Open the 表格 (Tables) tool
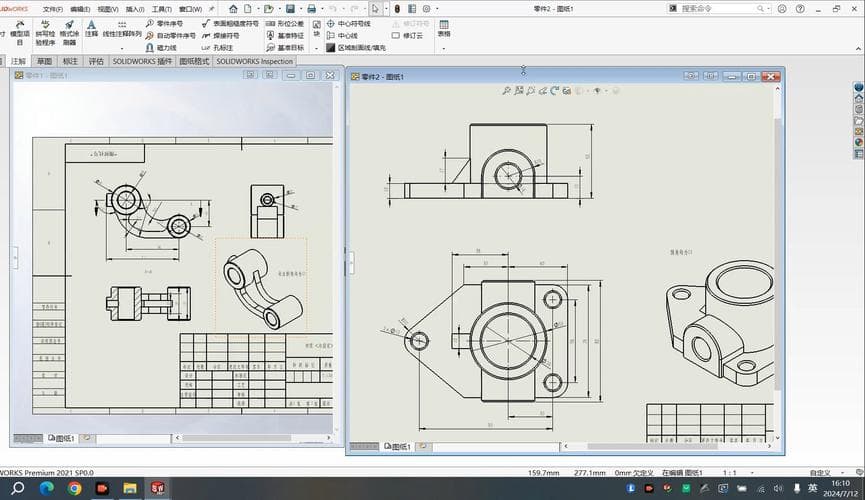The image size is (865, 500). tap(444, 29)
